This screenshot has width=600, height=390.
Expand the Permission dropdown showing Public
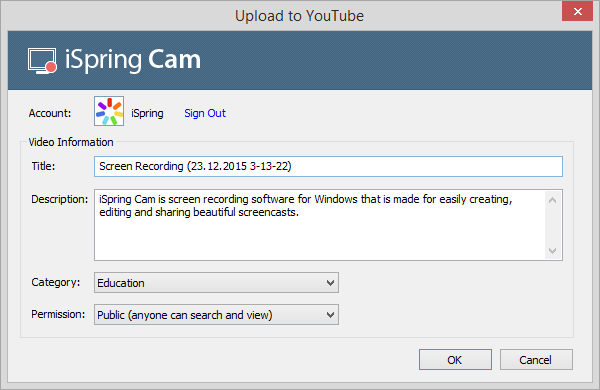(x=216, y=315)
